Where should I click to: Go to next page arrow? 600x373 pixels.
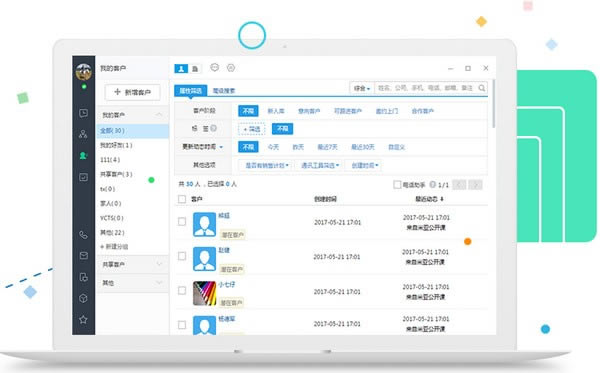(476, 185)
